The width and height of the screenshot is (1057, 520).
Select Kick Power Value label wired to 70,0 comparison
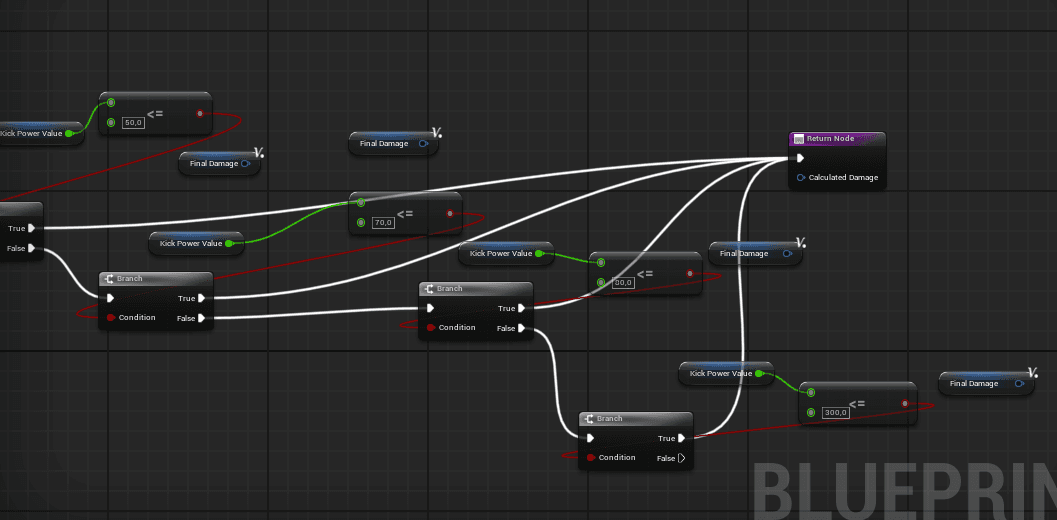click(x=191, y=243)
